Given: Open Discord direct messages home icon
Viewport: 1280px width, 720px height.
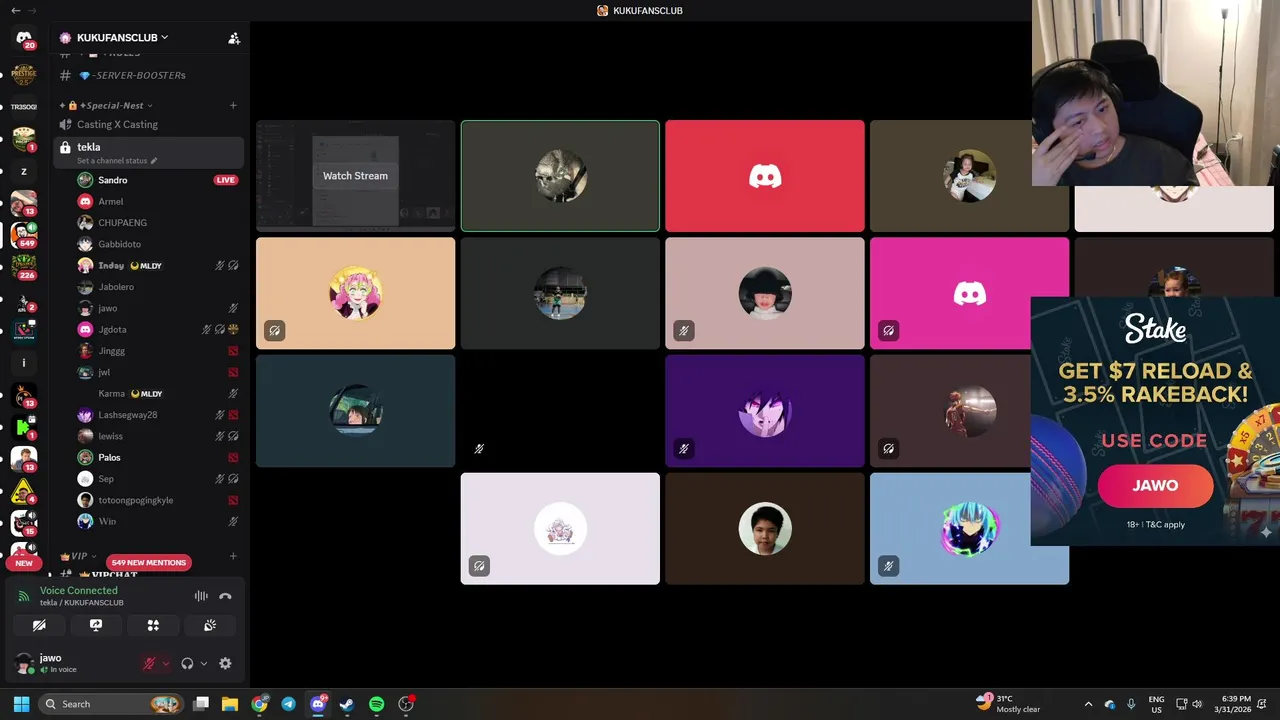Looking at the screenshot, I should [23, 38].
